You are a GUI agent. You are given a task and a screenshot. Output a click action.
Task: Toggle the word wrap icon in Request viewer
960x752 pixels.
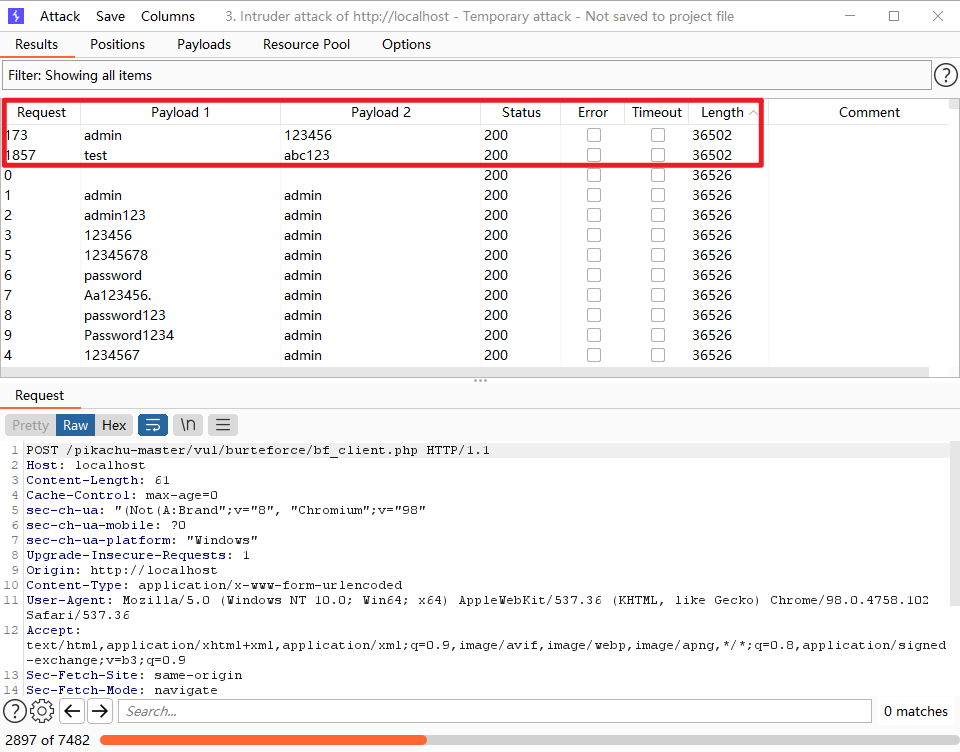pos(153,425)
